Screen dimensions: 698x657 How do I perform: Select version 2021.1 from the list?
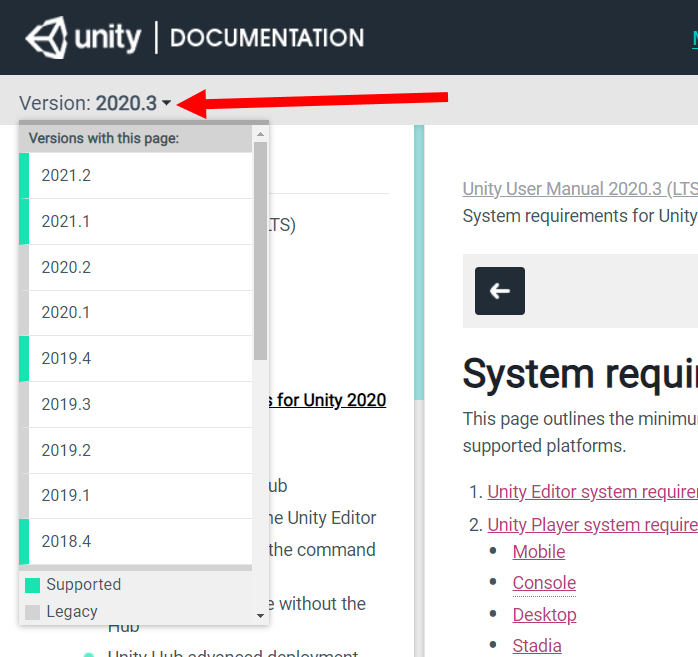click(x=135, y=221)
